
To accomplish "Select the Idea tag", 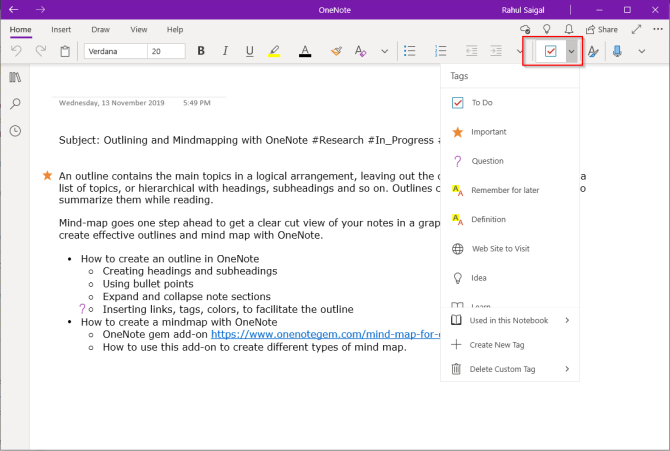I will point(510,278).
